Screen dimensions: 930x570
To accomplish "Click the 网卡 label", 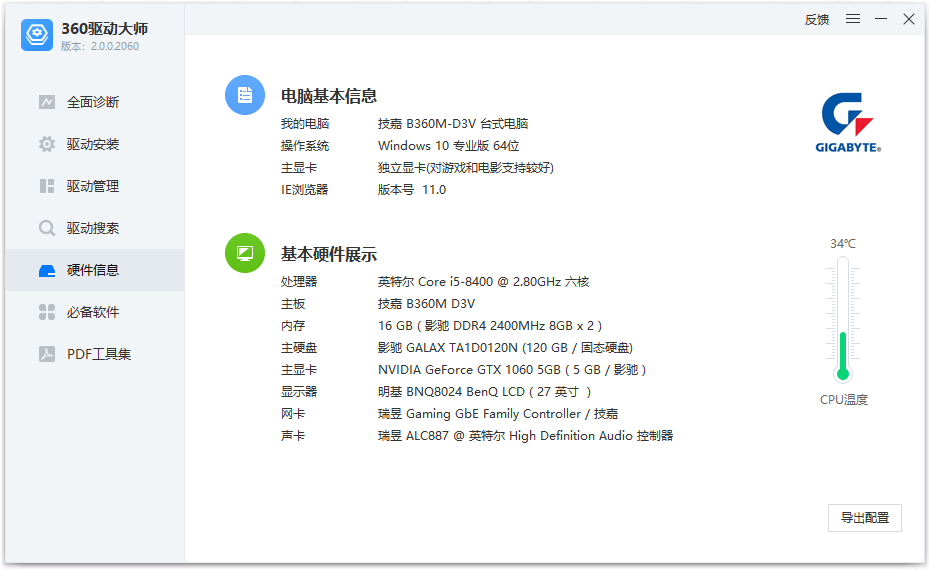I will point(293,414).
